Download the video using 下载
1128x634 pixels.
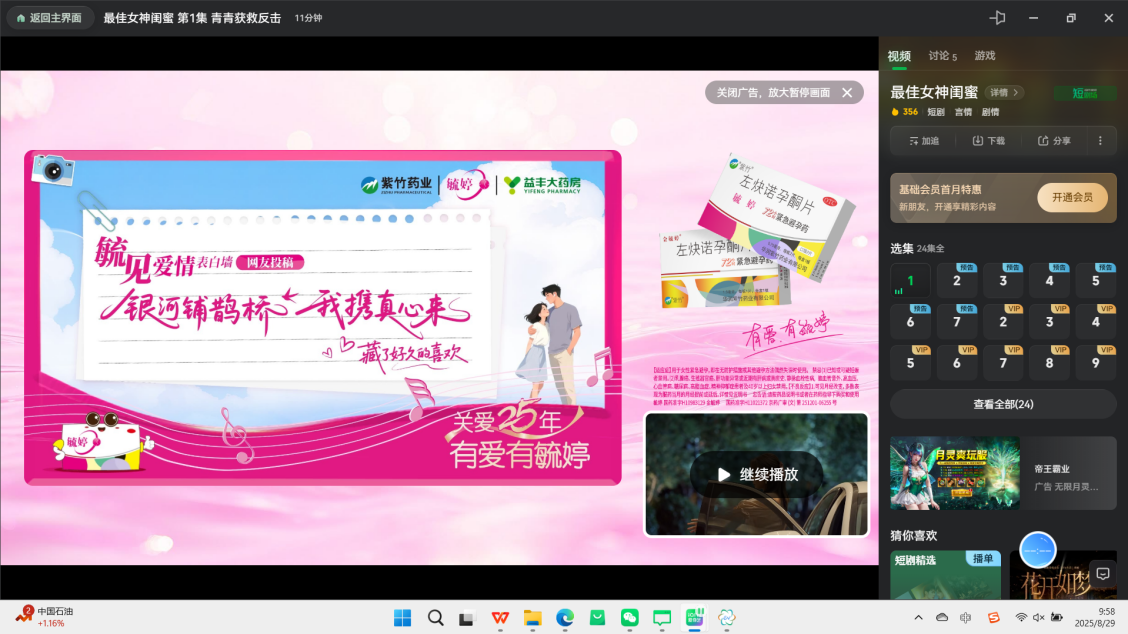click(988, 141)
